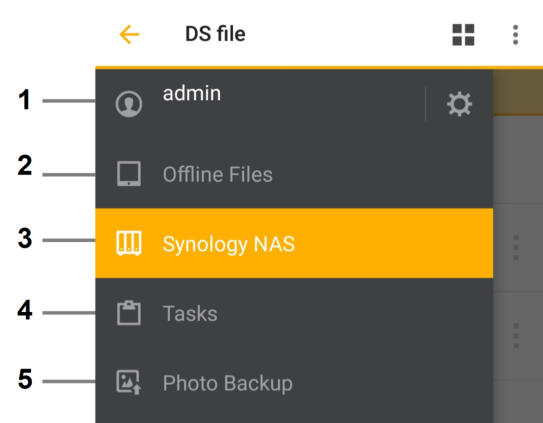Open dimmed options dots beside Tasks row
543x423 pixels.
516,336
